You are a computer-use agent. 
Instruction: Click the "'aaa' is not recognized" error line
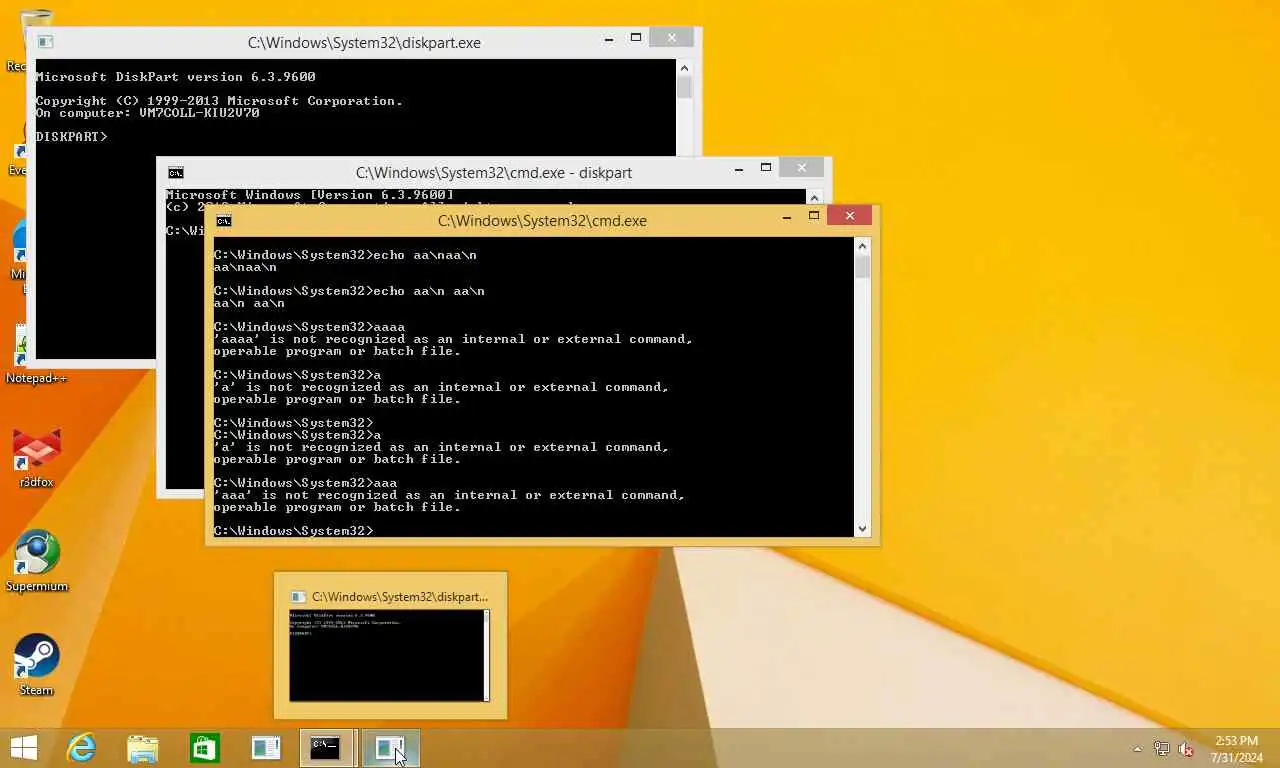449,495
